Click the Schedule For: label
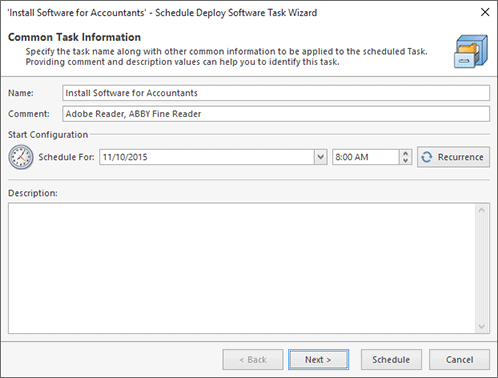Viewport: 498px width, 378px height. [x=66, y=157]
